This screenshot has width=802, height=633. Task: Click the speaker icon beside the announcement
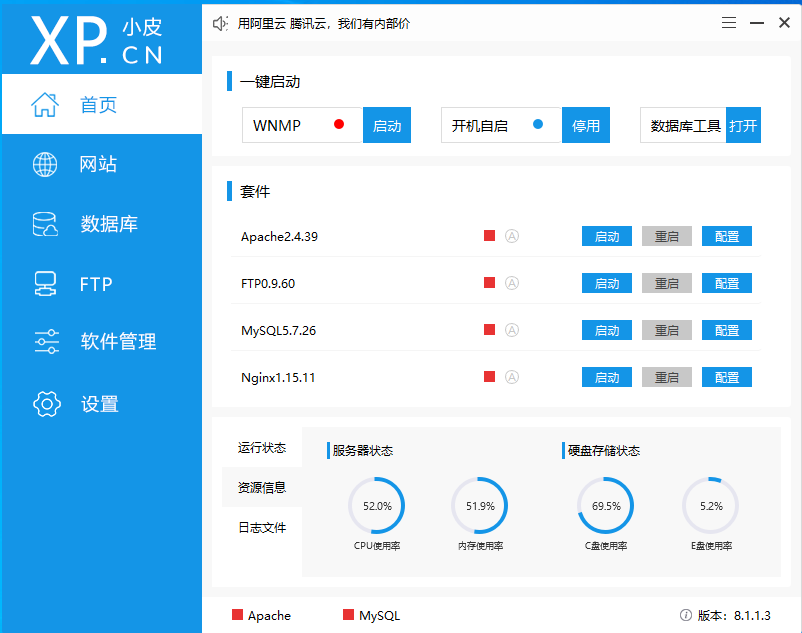click(x=220, y=23)
